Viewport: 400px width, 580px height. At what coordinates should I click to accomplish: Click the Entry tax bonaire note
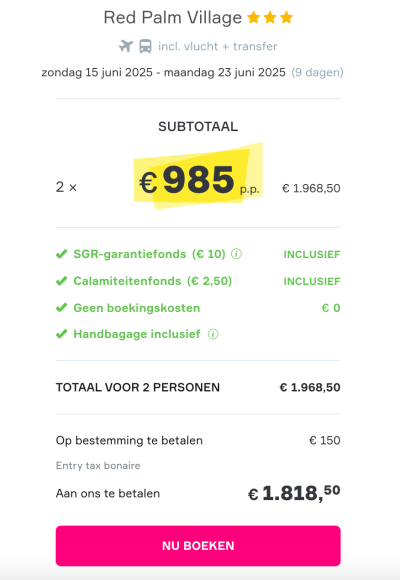pyautogui.click(x=98, y=465)
